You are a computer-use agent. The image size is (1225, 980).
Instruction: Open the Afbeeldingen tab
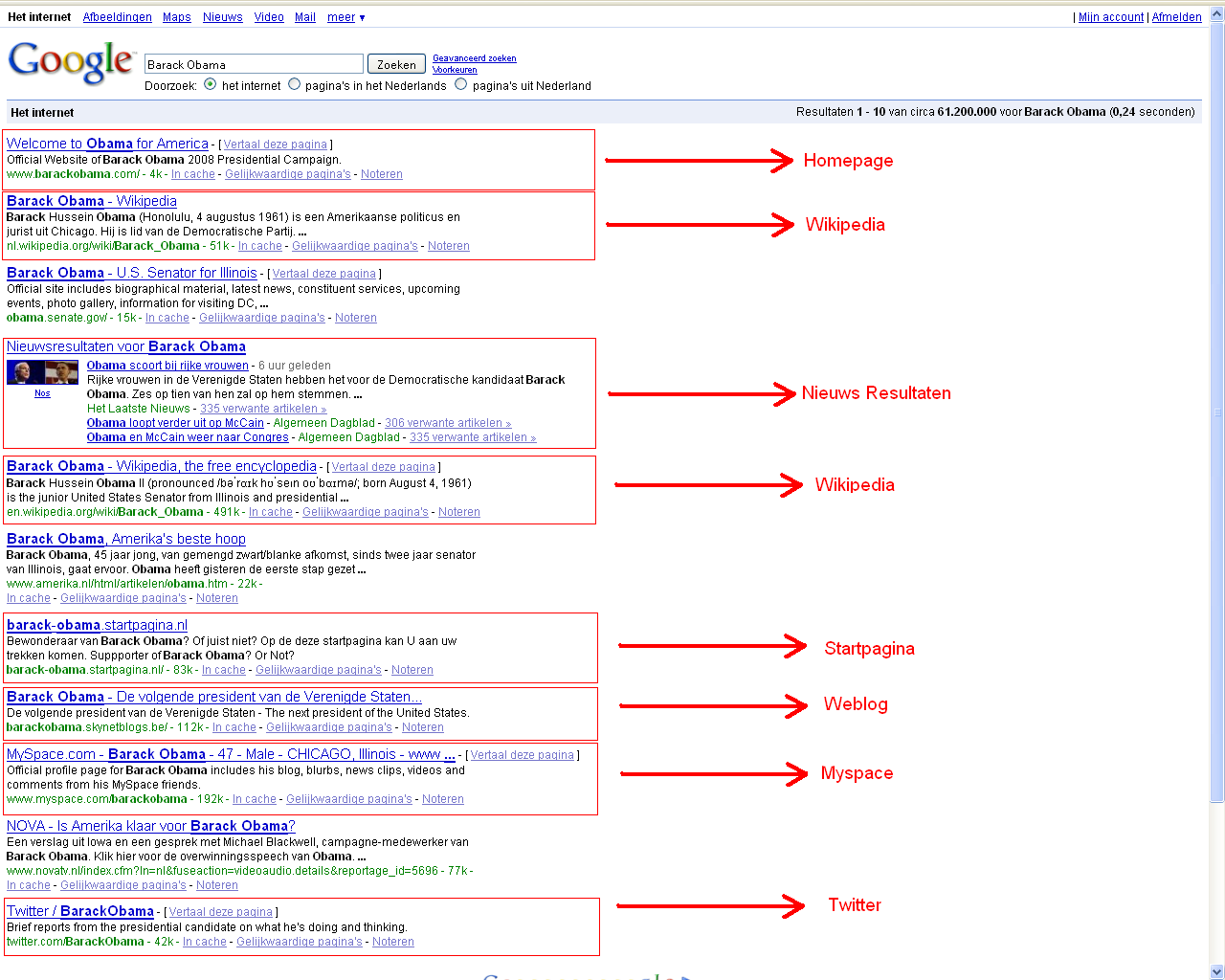117,17
